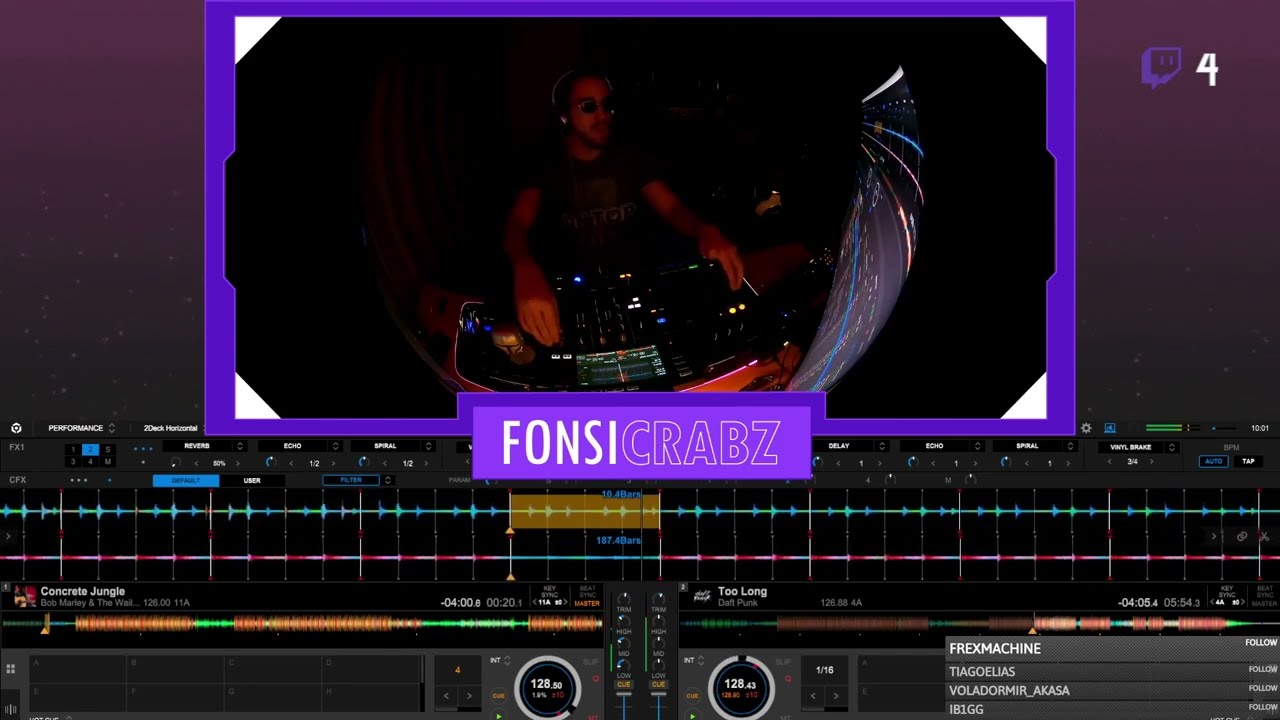
Task: Follow TIAGOELIAS in the overlay list
Action: click(x=1263, y=669)
